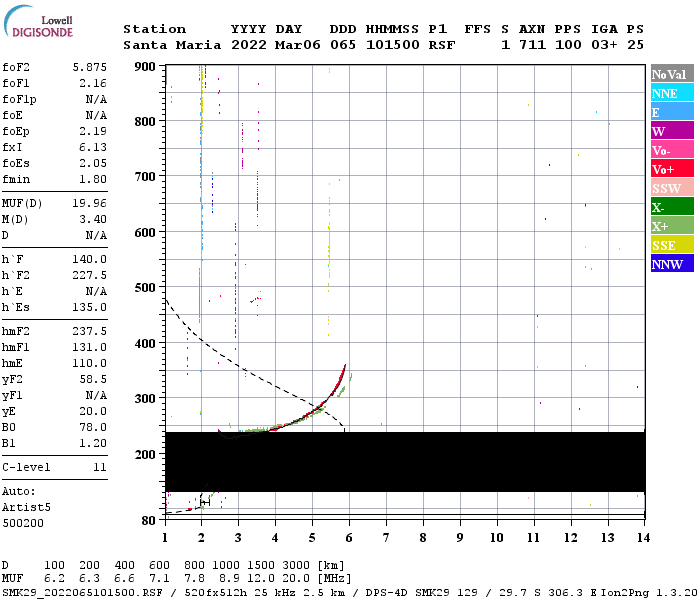The height and width of the screenshot is (600, 700).
Task: Click the Artist5 auto-scaling label
Action: (26, 508)
